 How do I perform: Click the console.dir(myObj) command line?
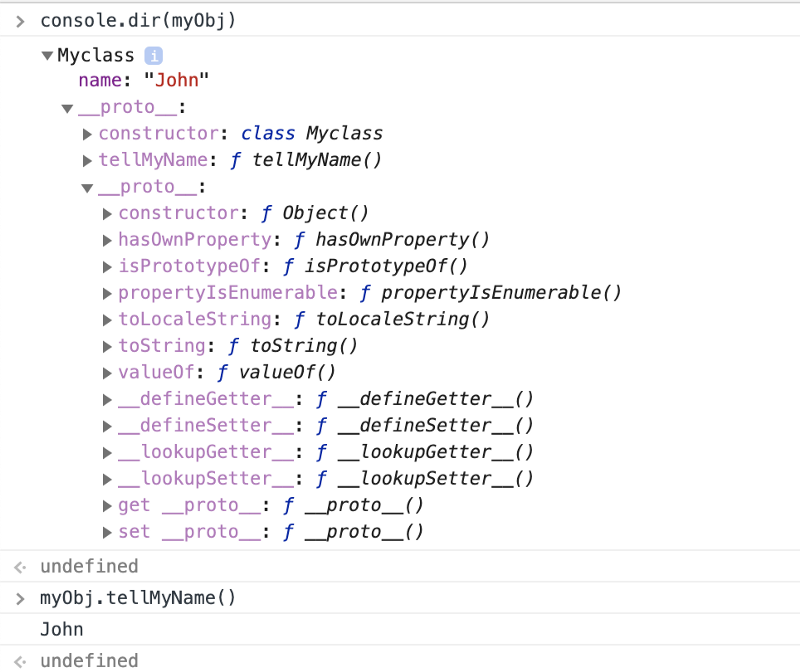pyautogui.click(x=138, y=21)
